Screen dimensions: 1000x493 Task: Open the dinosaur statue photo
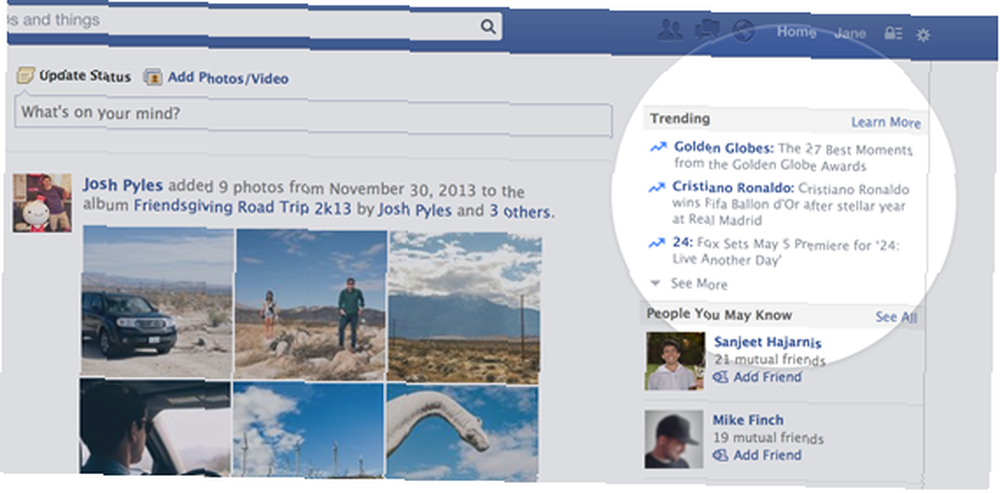click(x=462, y=432)
